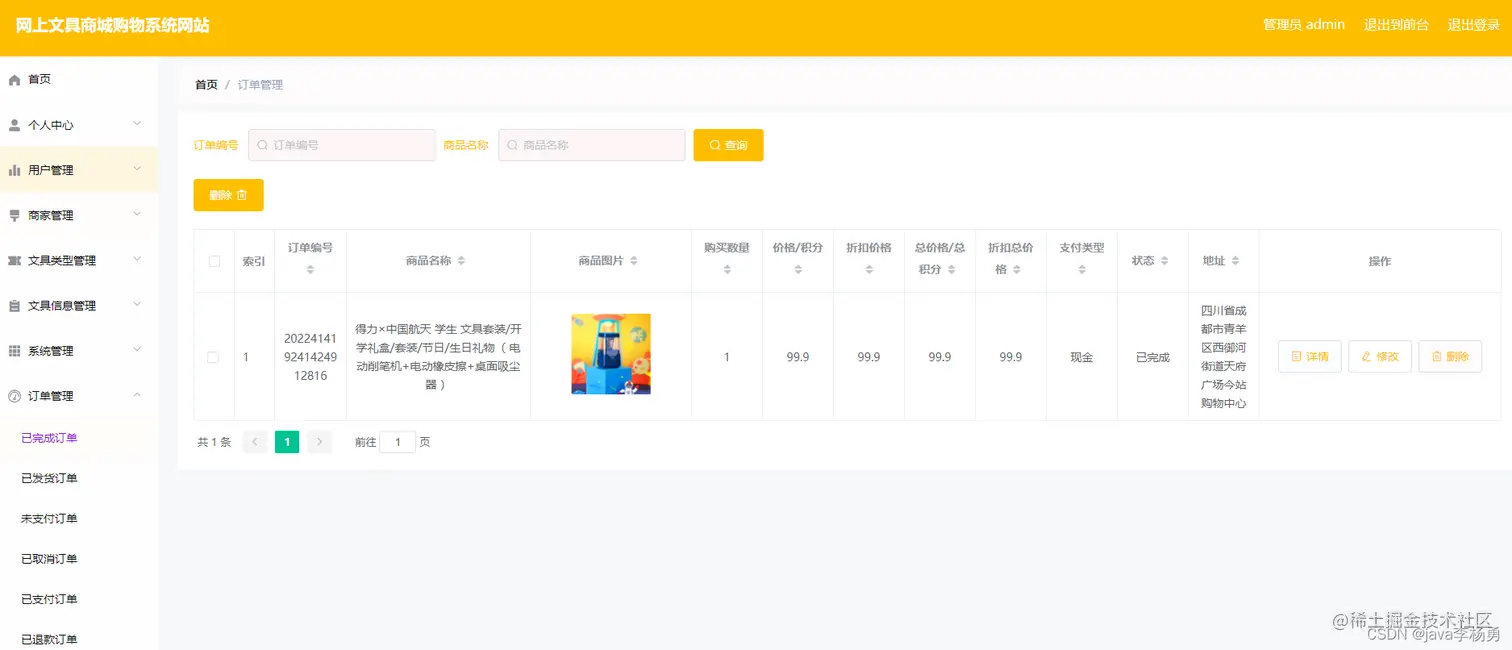Sort by 总价格/总积分 column arrows

click(x=953, y=270)
